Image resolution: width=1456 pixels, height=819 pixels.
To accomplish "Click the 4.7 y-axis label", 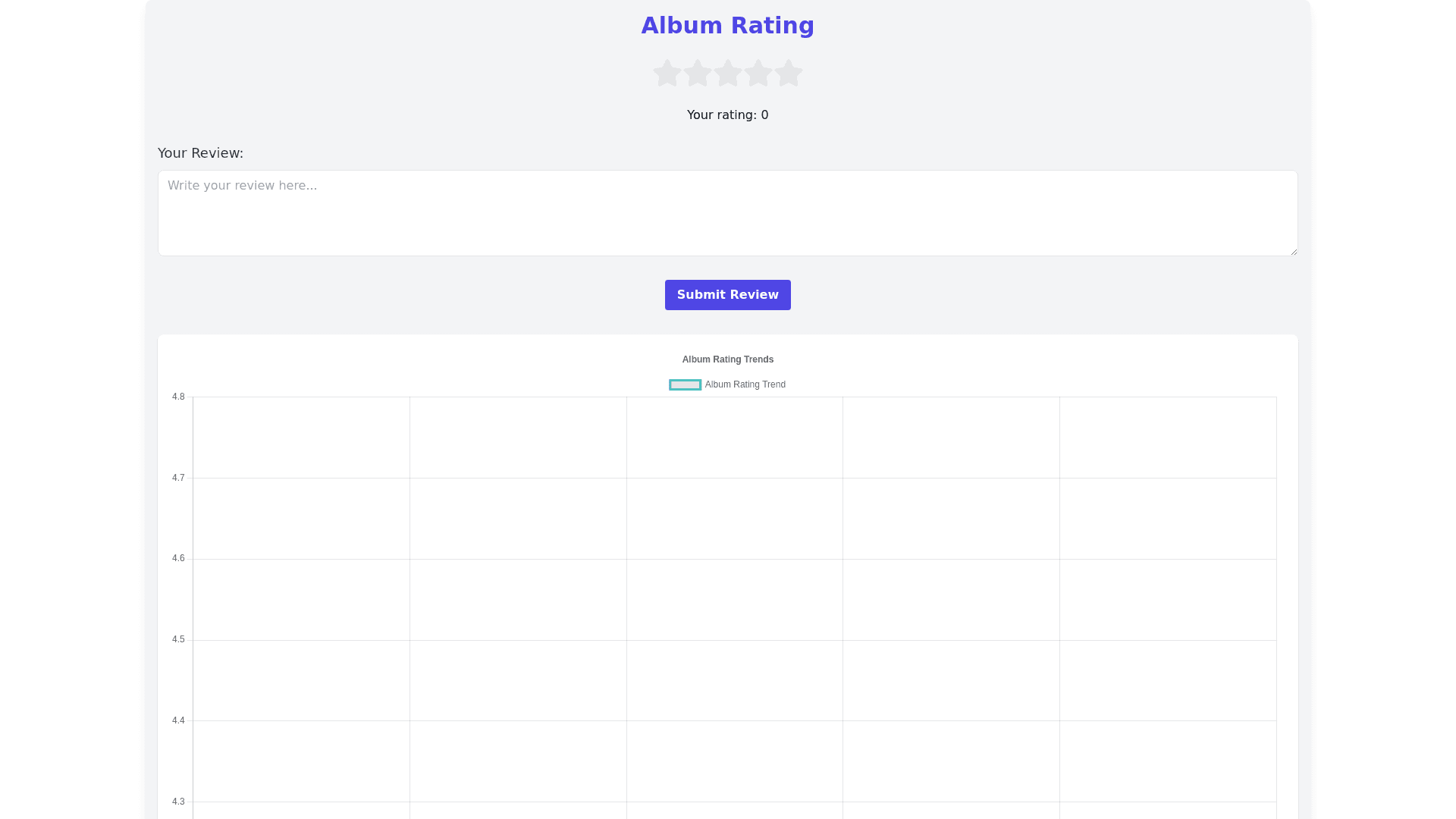I will coord(178,478).
